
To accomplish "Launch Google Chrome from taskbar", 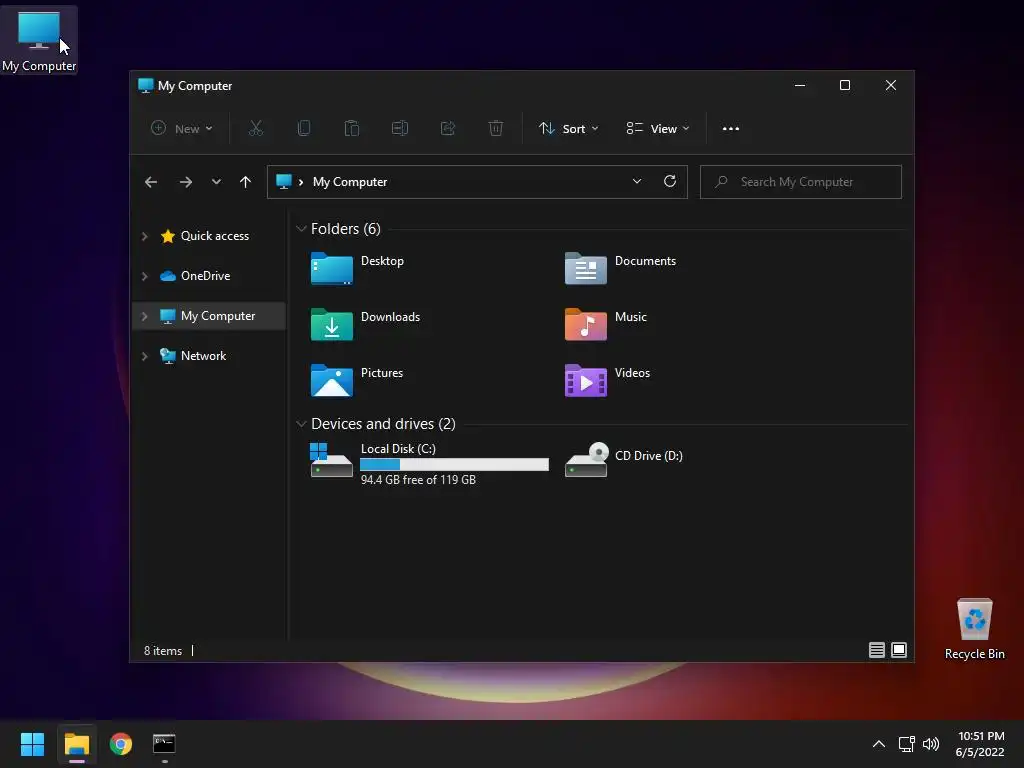I will [x=121, y=744].
